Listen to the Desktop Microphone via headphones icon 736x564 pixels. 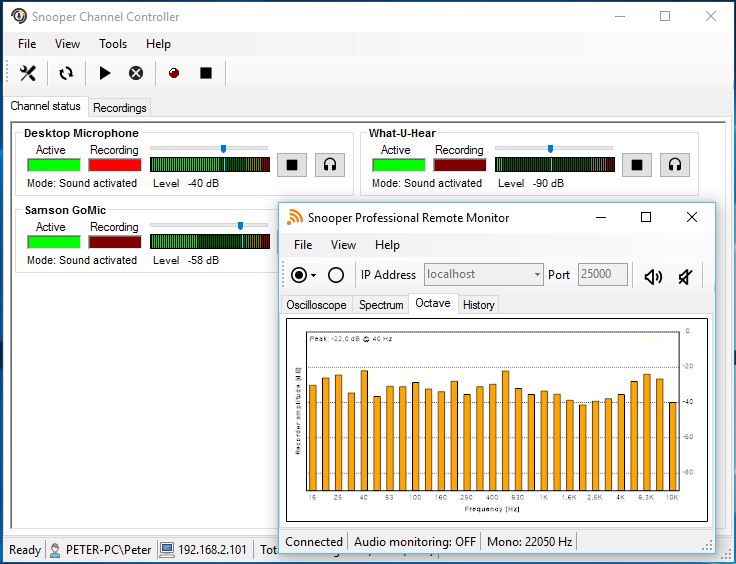330,165
